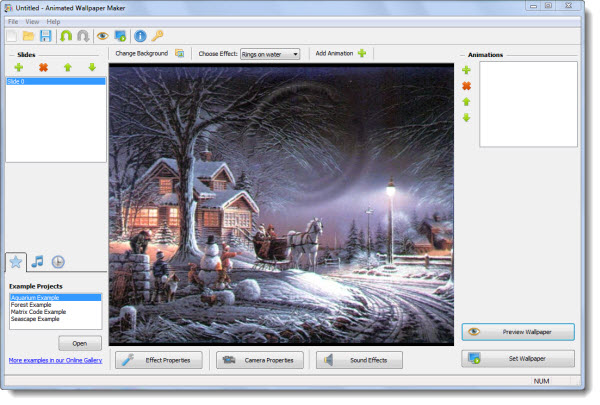Open the File menu
This screenshot has height=405, width=600.
coord(13,22)
